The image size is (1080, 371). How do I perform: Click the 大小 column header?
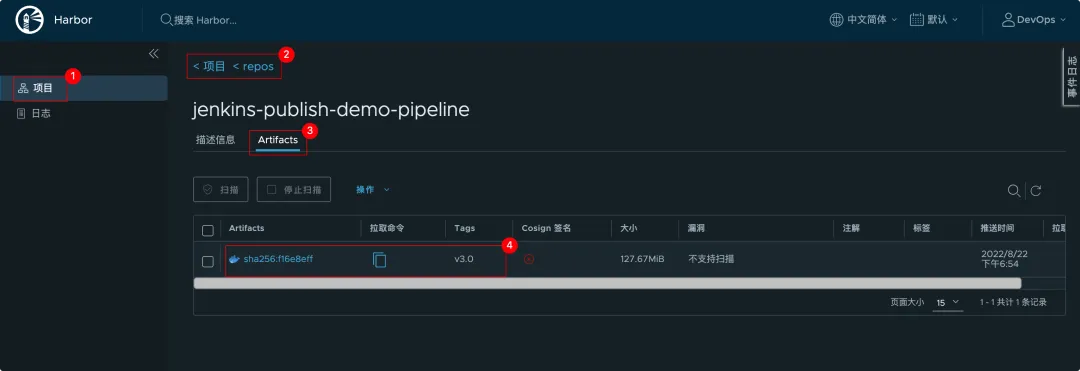click(x=630, y=228)
